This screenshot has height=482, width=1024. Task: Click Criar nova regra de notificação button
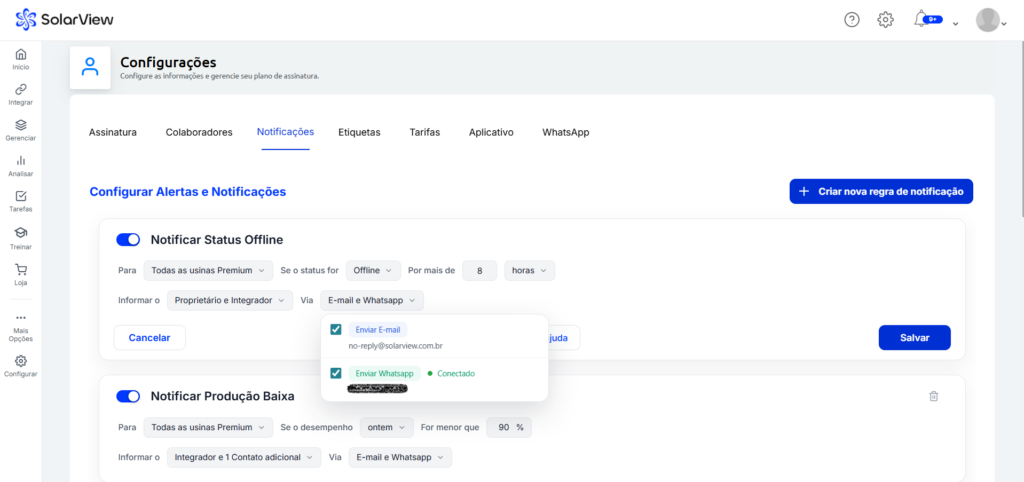(x=881, y=191)
